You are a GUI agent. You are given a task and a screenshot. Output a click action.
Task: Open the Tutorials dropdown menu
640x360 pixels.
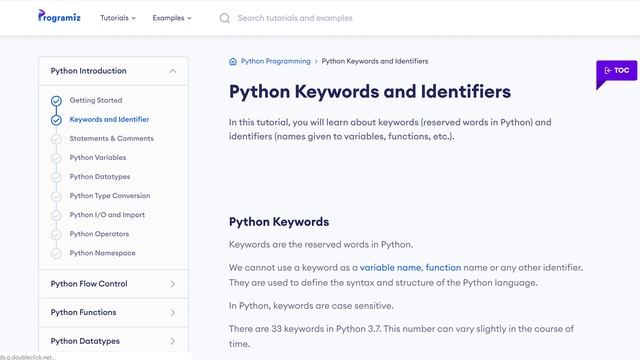(118, 18)
